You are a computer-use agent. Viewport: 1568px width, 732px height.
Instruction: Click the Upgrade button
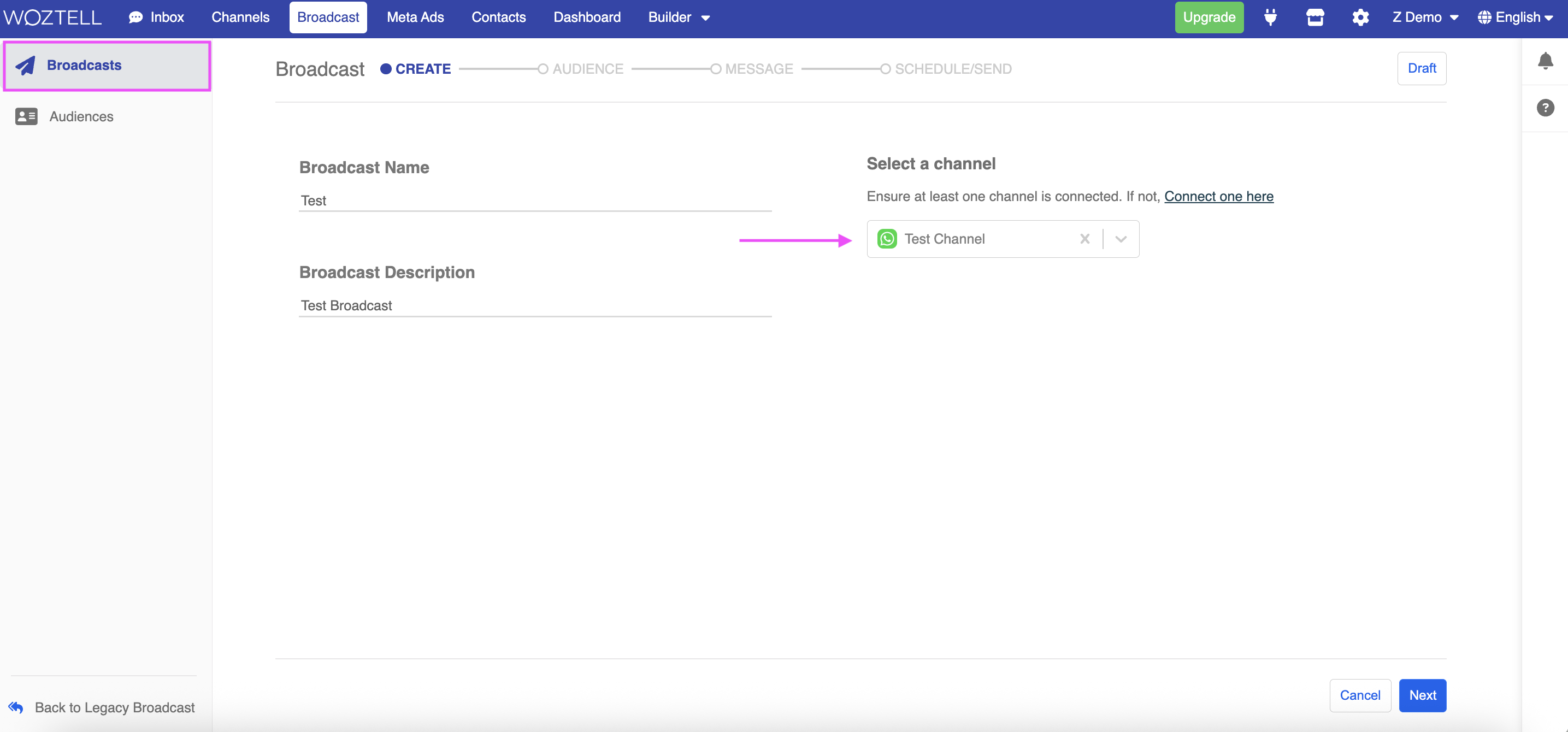click(x=1209, y=17)
